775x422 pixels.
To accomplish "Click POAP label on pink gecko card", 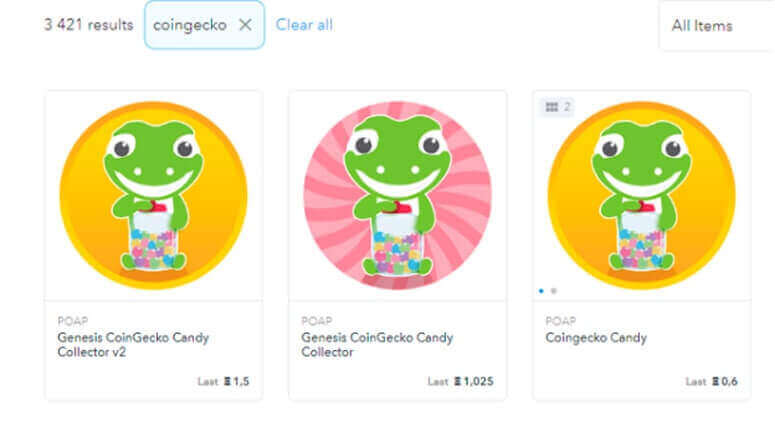I will point(316,321).
